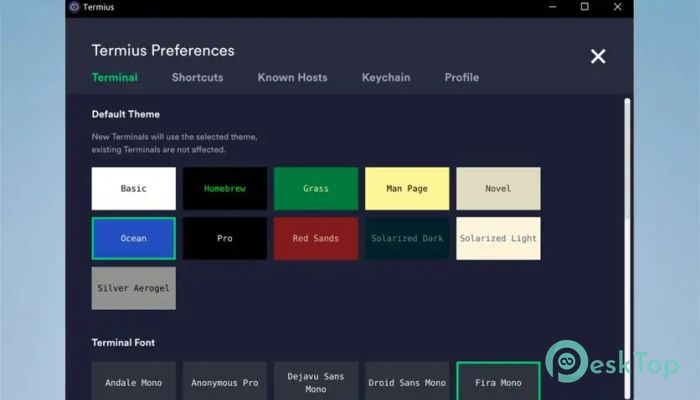This screenshot has height=400, width=700.
Task: Minimize the Termius window
Action: pyautogui.click(x=552, y=7)
